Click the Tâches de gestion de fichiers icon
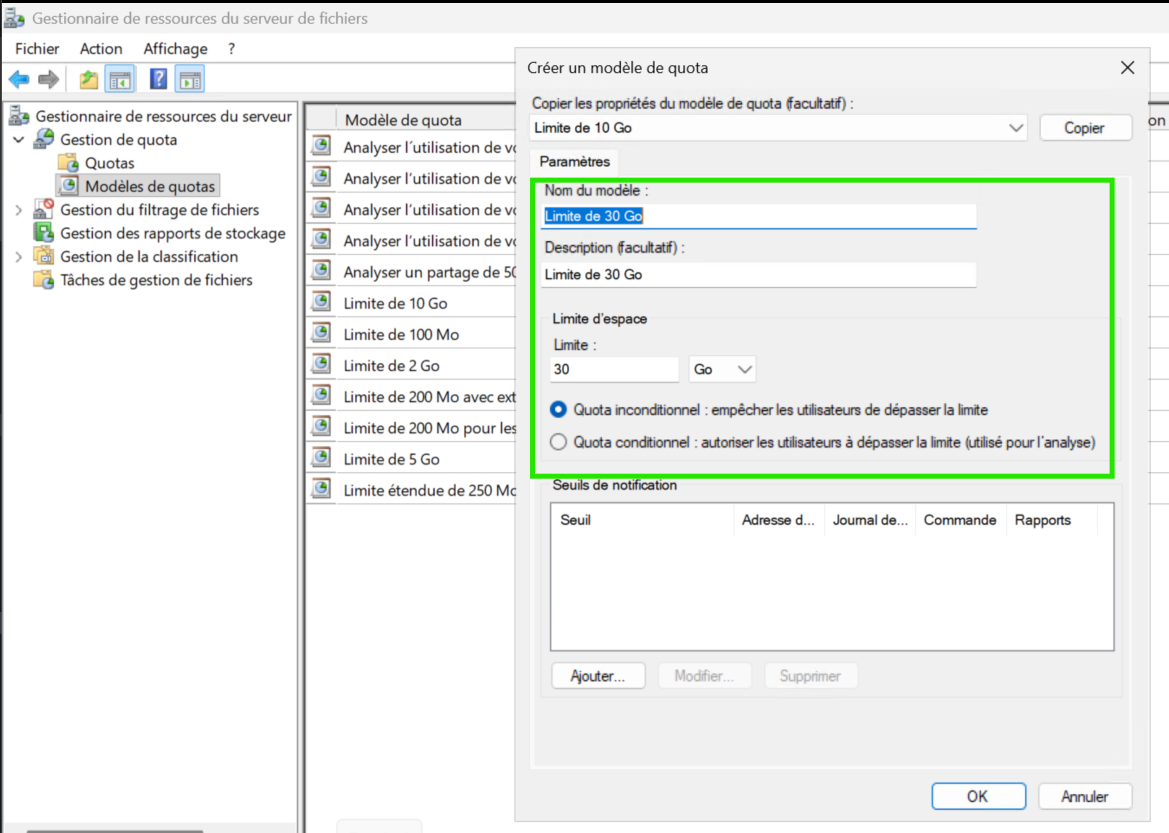 pyautogui.click(x=44, y=280)
